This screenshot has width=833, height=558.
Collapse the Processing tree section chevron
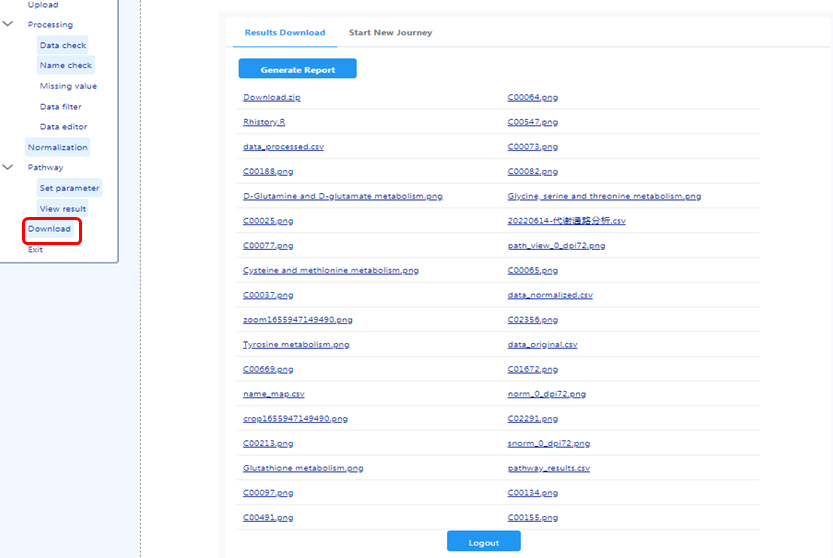(x=8, y=24)
